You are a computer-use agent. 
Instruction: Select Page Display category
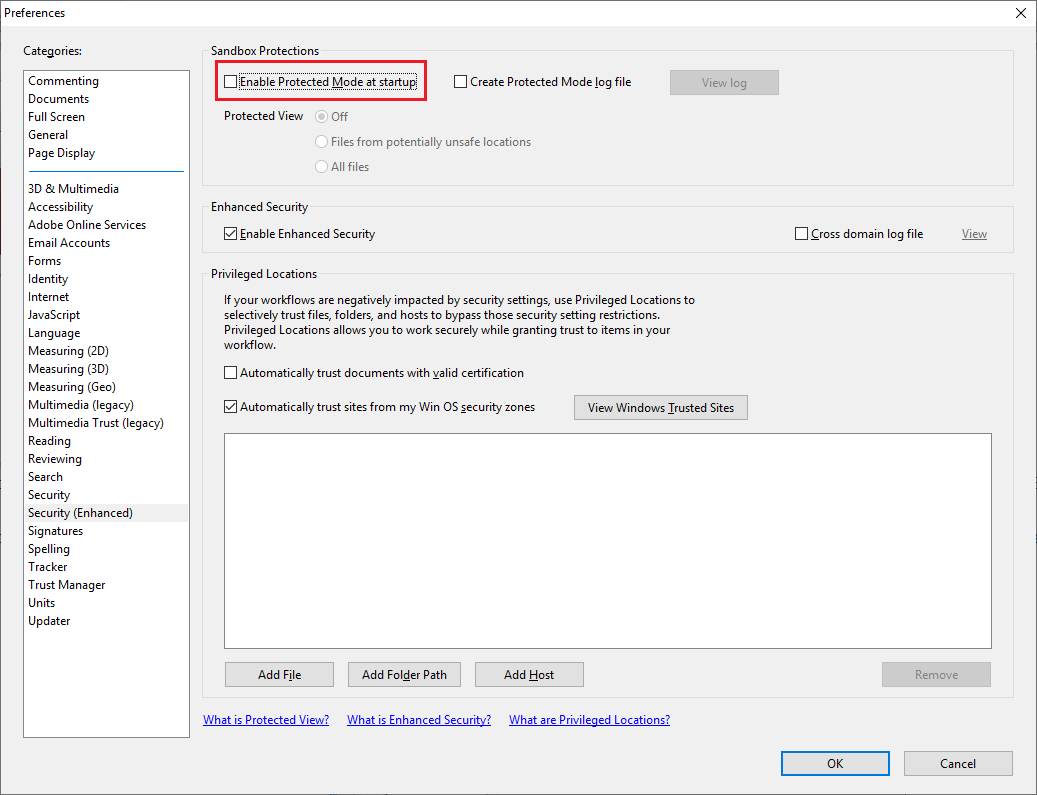(x=106, y=153)
